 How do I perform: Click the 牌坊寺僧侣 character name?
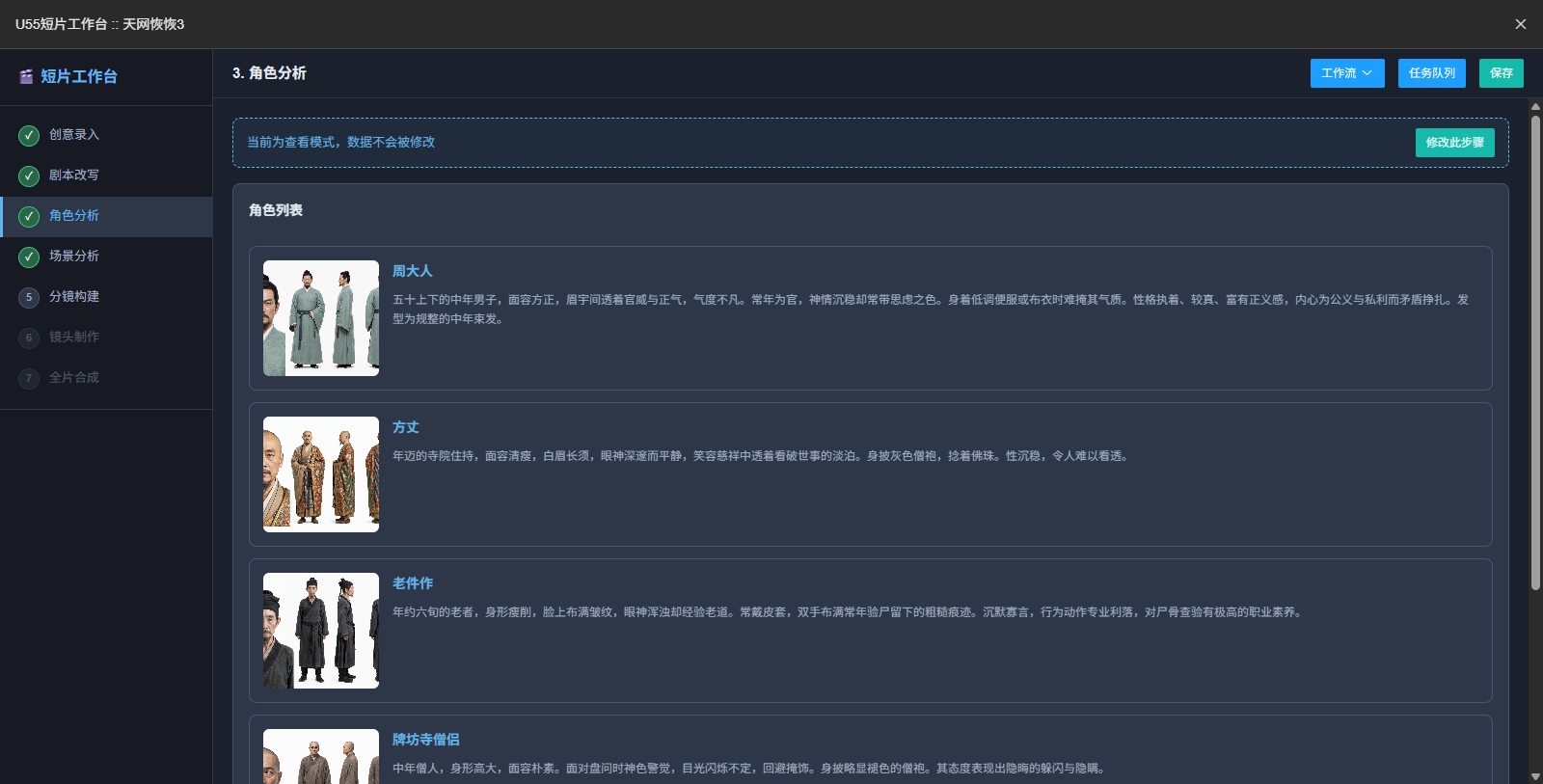pyautogui.click(x=426, y=740)
